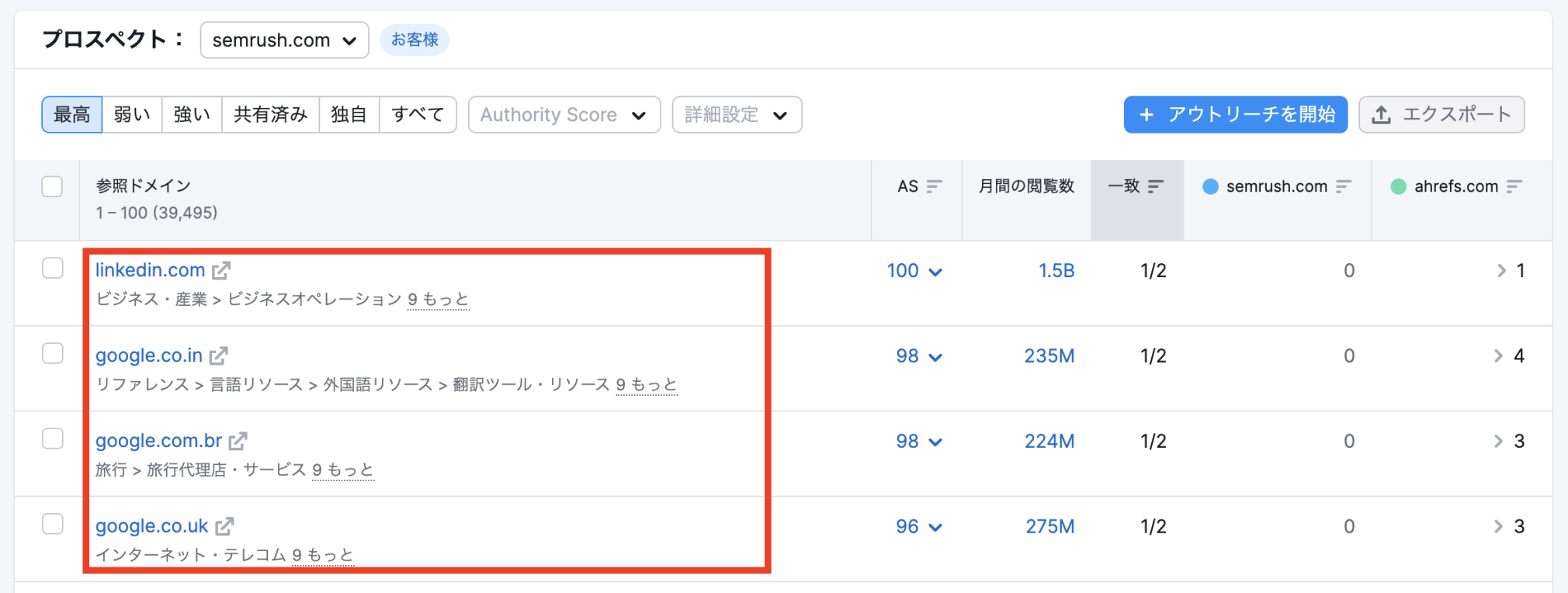Check the linkedin.com row checkbox
This screenshot has height=593, width=1568.
coord(52,268)
